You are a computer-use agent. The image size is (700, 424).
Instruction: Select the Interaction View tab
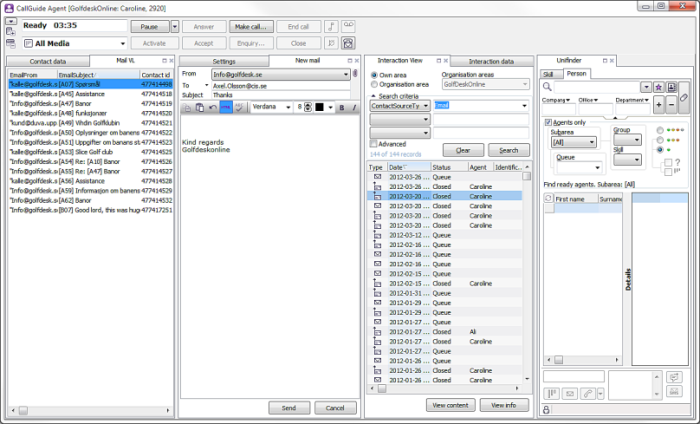400,60
